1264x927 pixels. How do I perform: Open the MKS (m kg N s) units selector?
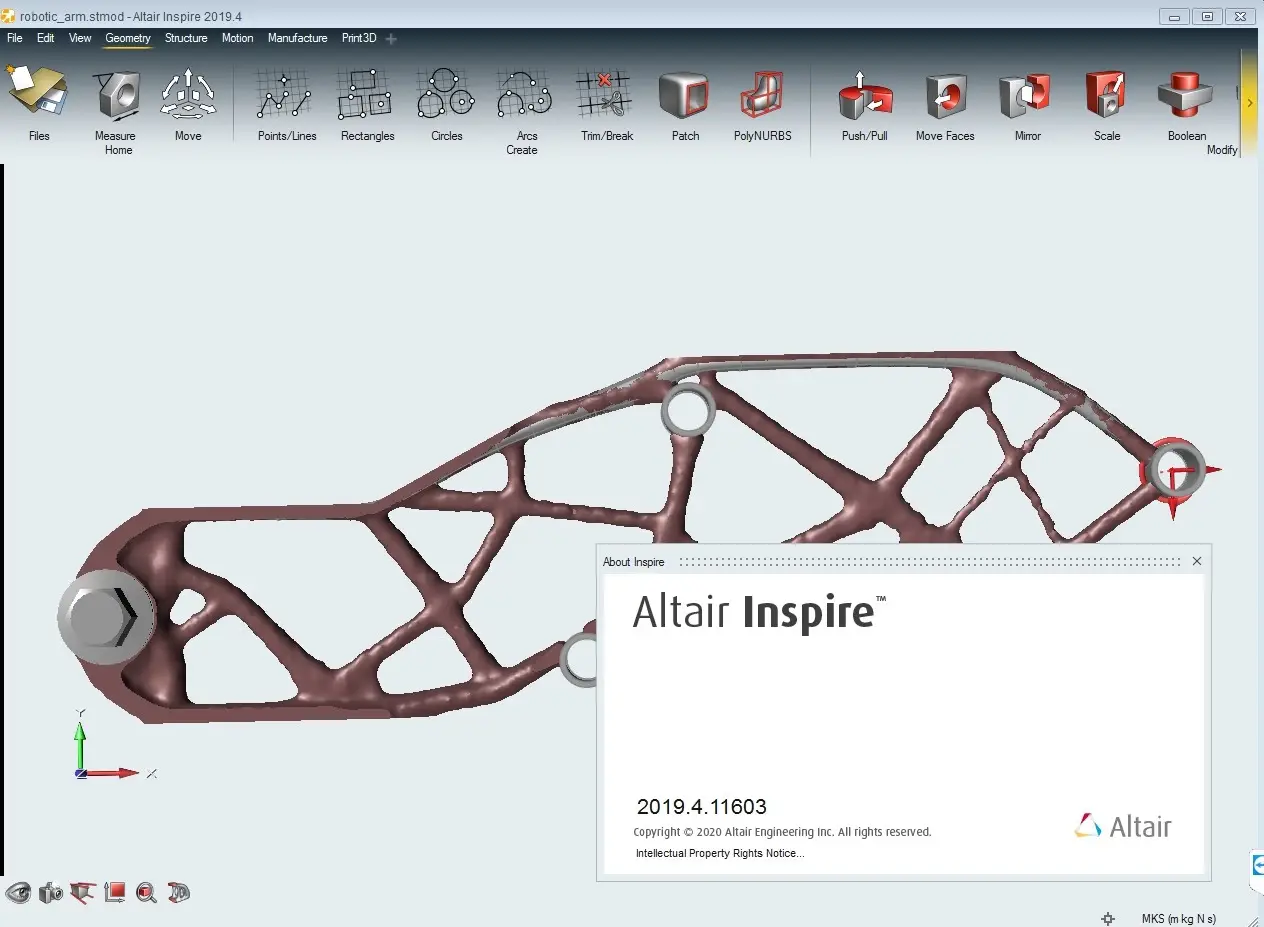coord(1178,918)
